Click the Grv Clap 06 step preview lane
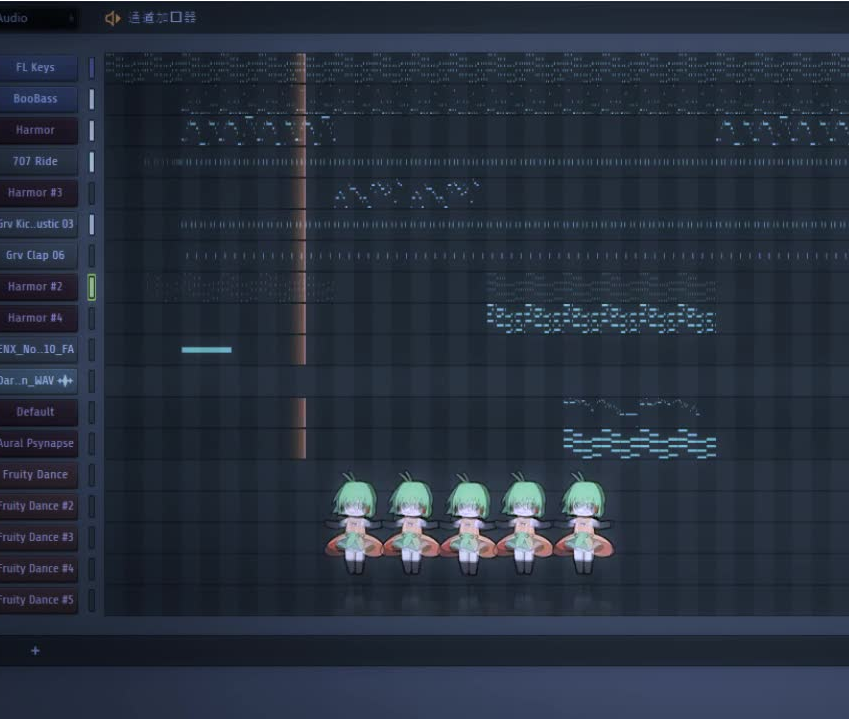This screenshot has width=849, height=719. pos(476,256)
